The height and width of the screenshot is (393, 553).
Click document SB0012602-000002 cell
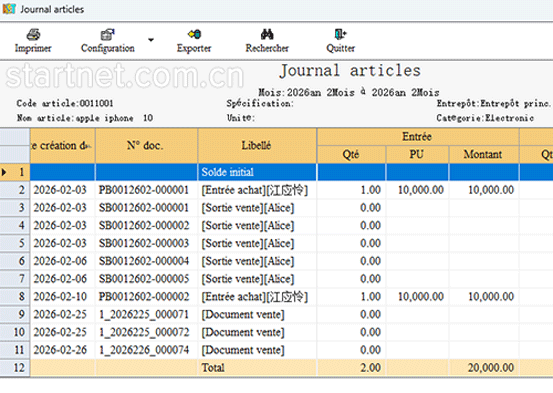tap(146, 226)
